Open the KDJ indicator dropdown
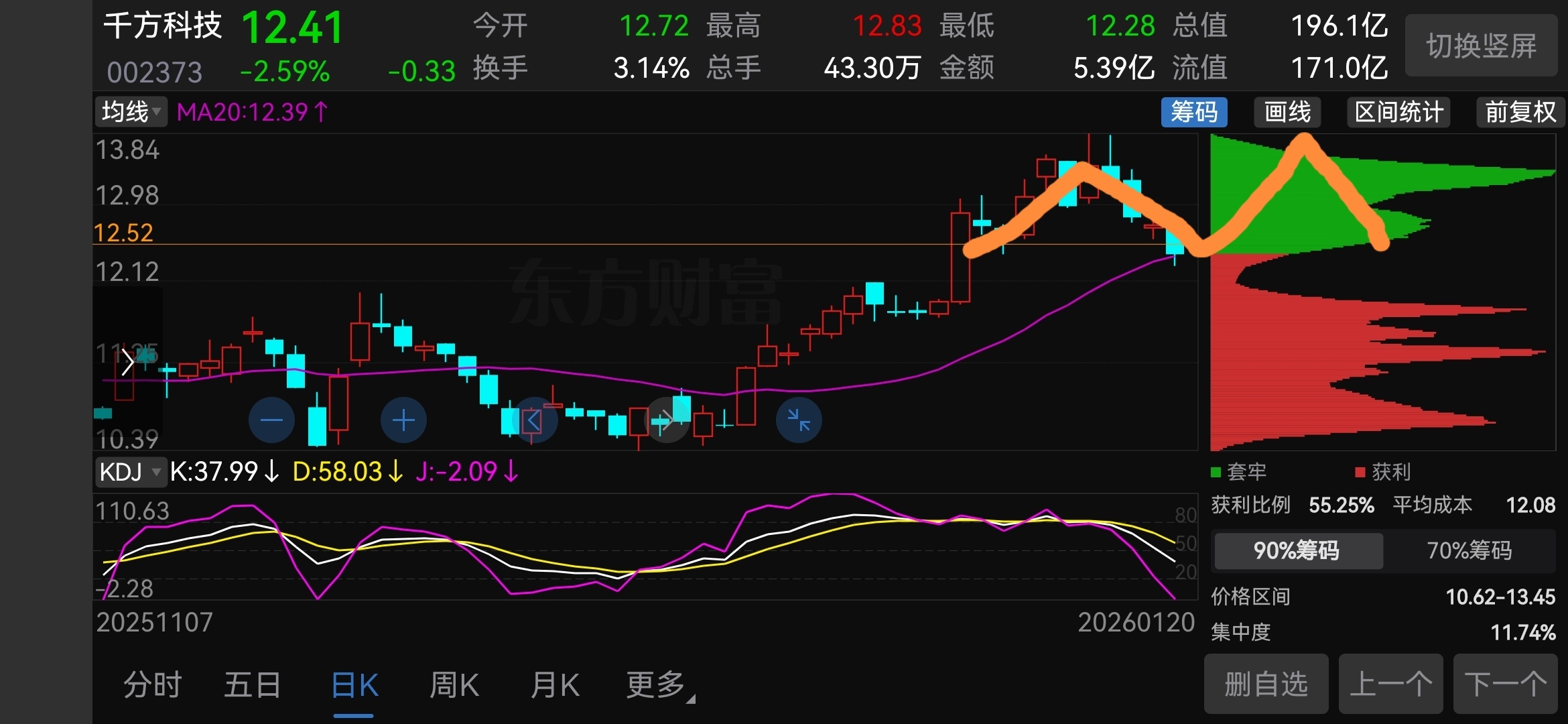 [130, 472]
